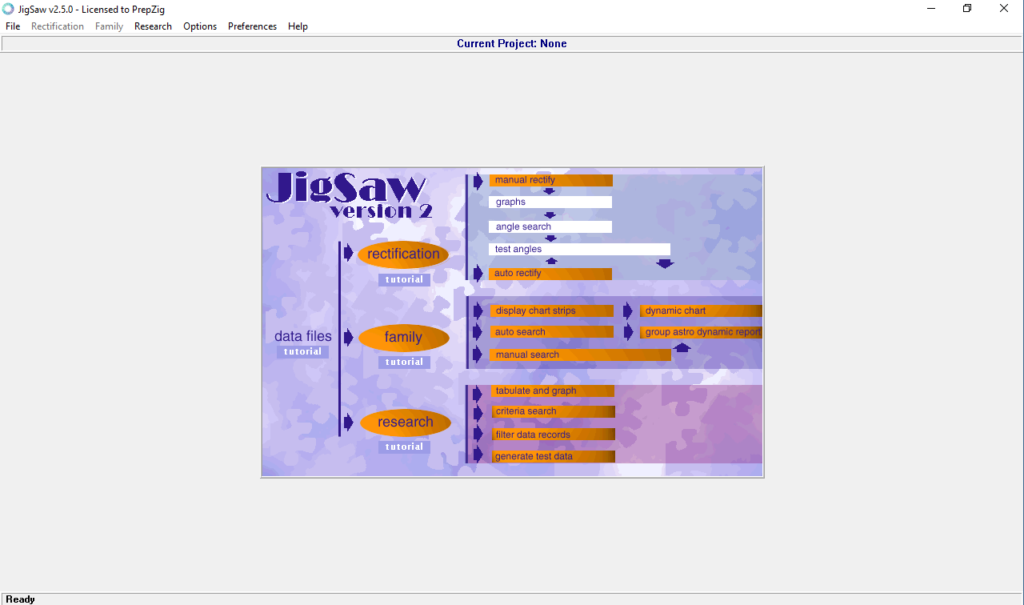Screen dimensions: 1024x605
Task: Select angle search option
Action: point(551,227)
